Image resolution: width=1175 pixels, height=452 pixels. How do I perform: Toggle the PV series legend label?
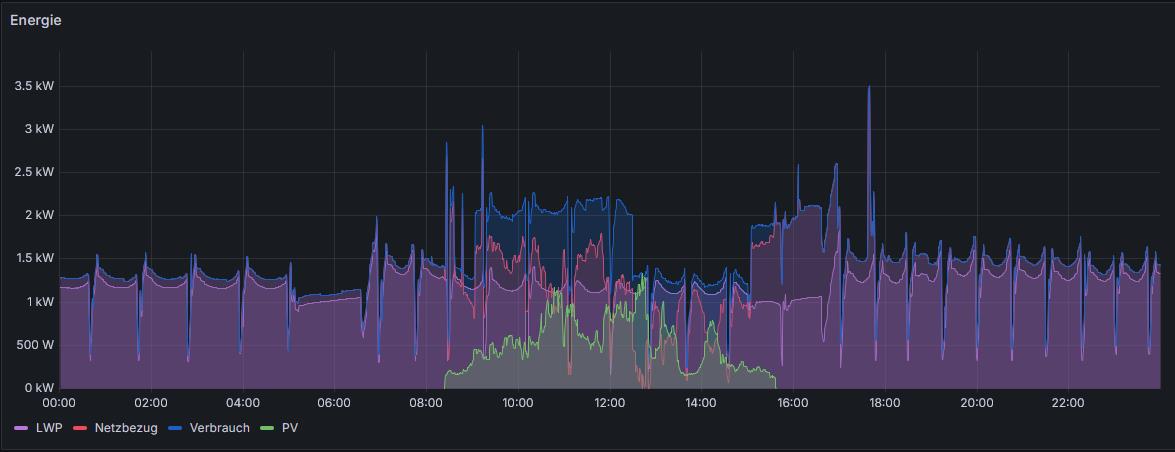coord(290,428)
